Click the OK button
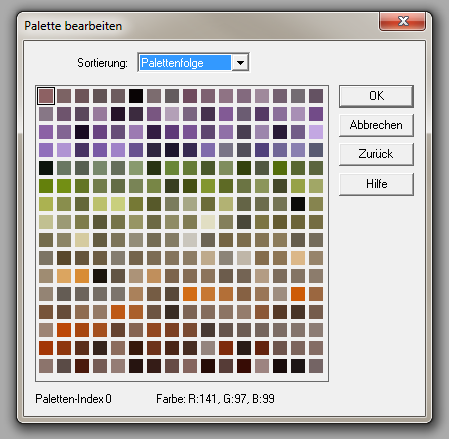Viewport: 449px width, 439px height. [376, 96]
